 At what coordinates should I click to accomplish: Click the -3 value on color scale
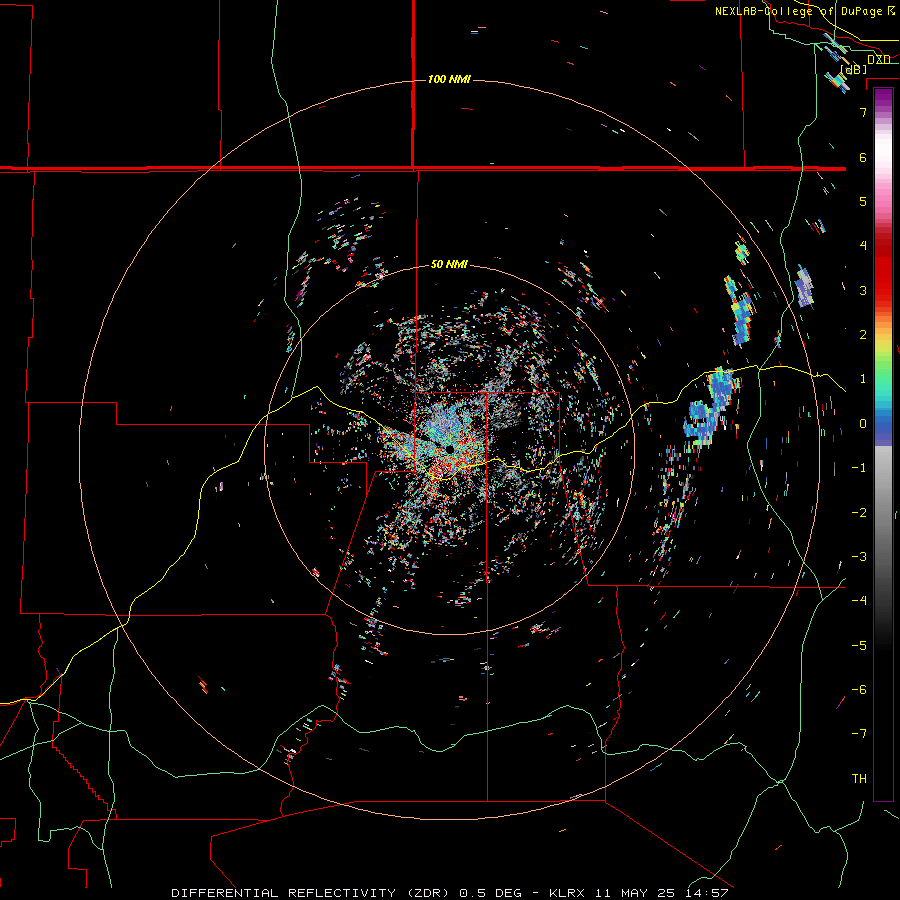point(859,557)
